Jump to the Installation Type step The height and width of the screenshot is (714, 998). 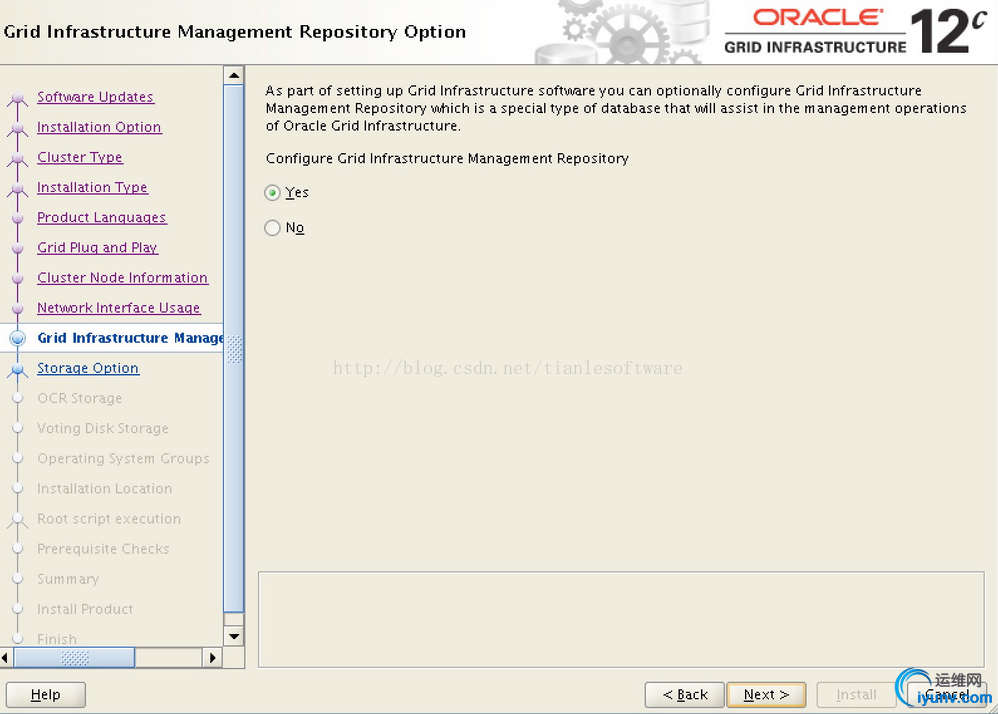[x=92, y=187]
